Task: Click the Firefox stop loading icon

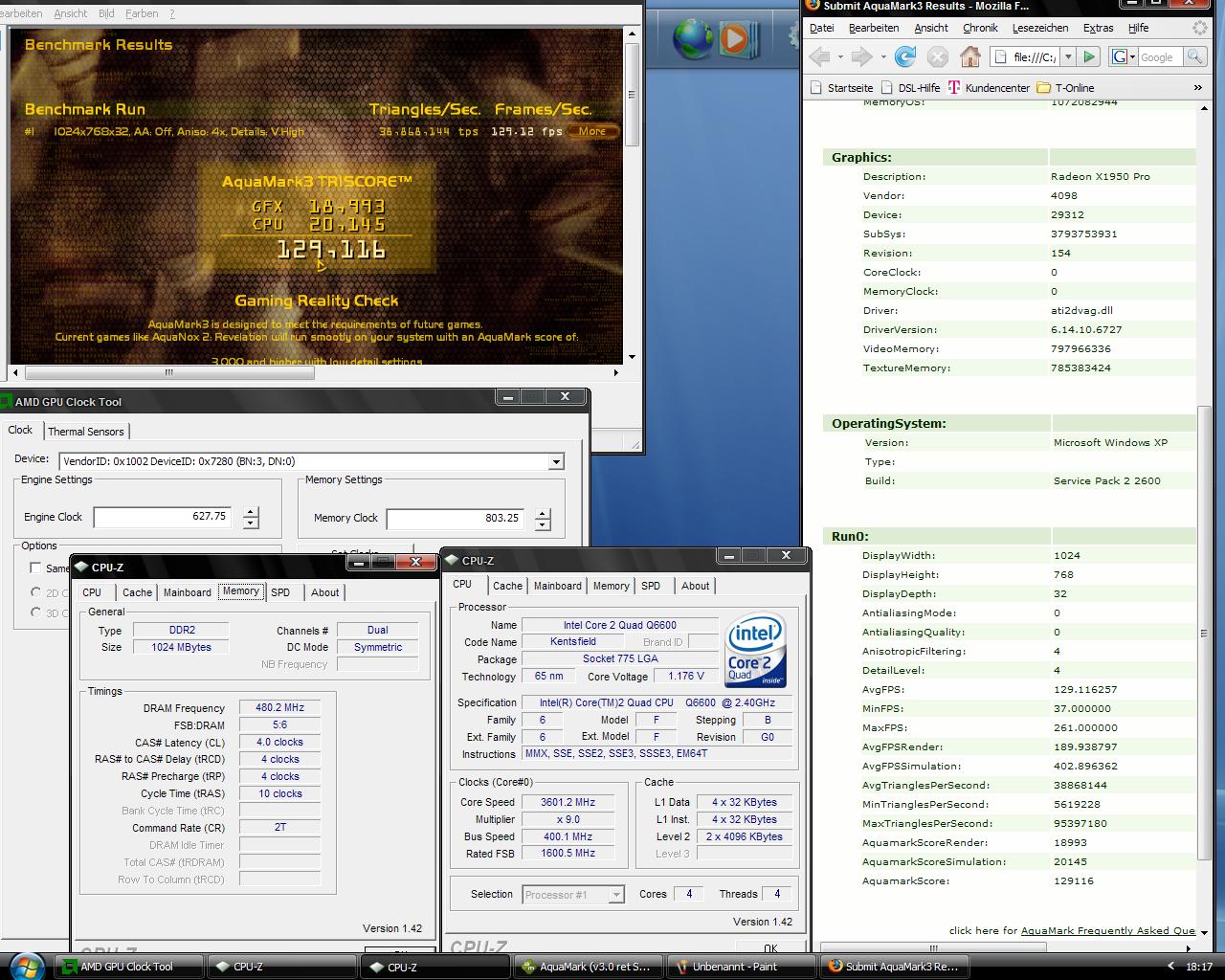Action: click(938, 57)
